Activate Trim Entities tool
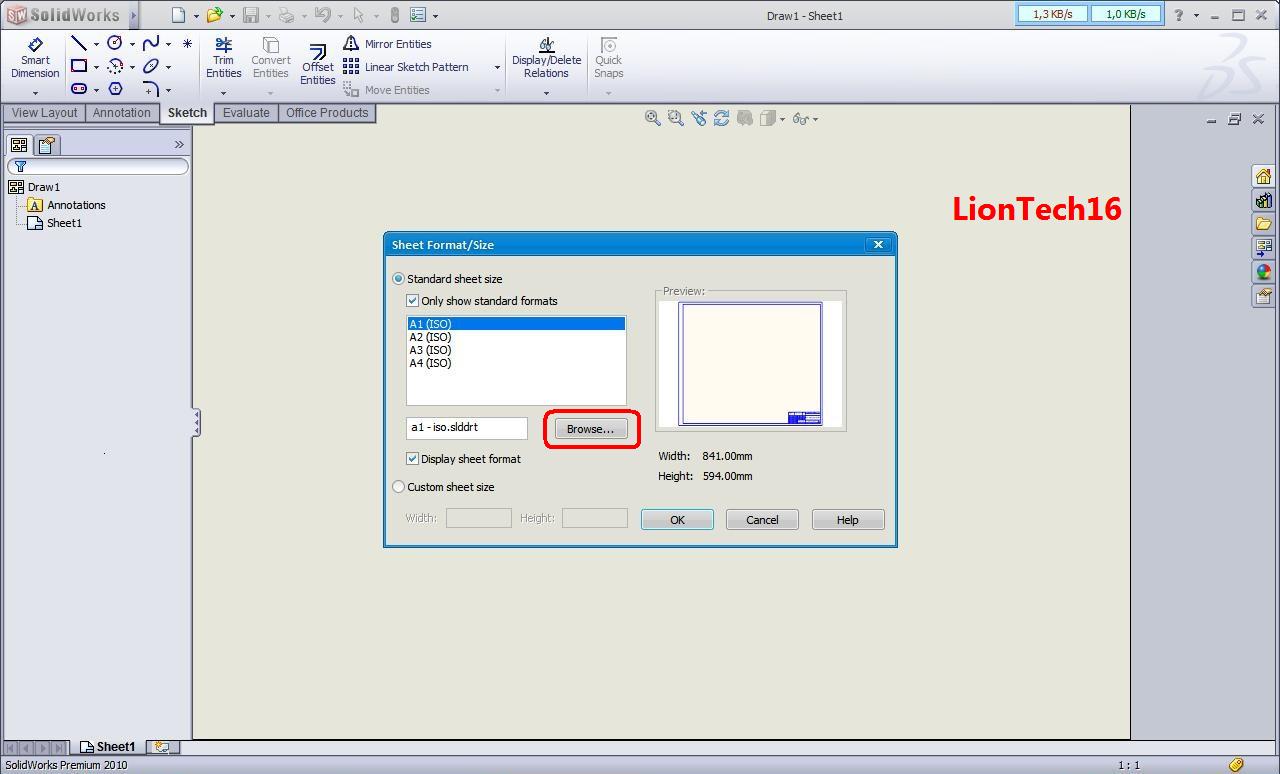The width and height of the screenshot is (1280, 774). (223, 58)
